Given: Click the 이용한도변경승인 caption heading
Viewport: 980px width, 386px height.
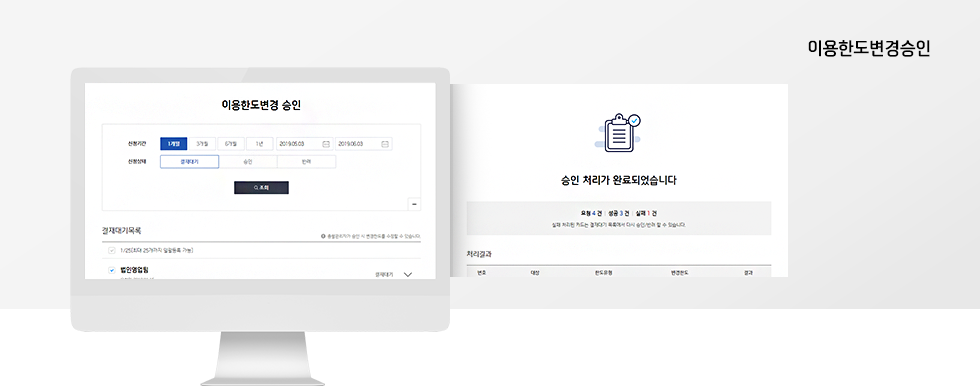Looking at the screenshot, I should (x=869, y=49).
